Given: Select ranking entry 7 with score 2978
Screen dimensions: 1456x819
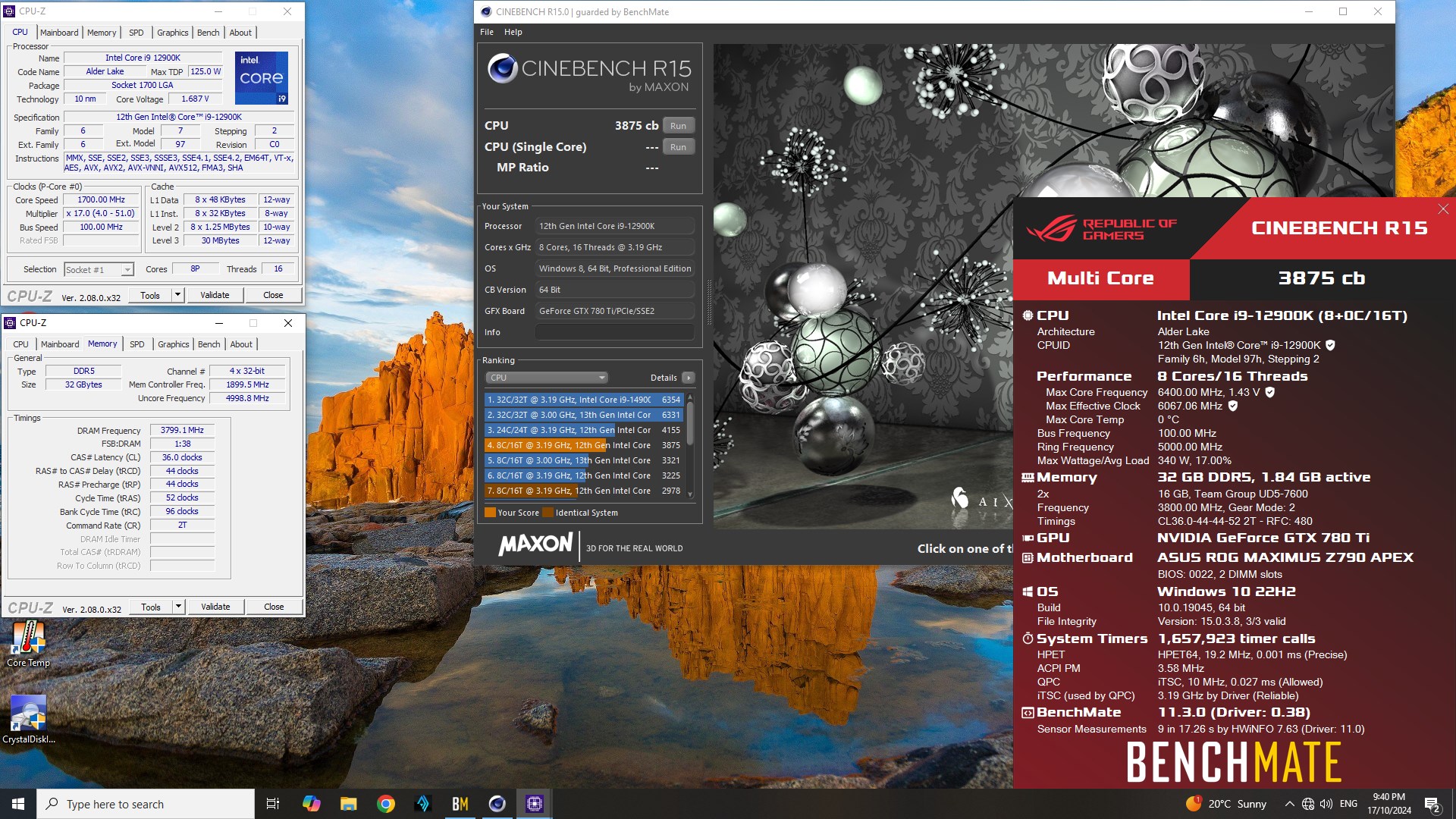Looking at the screenshot, I should [584, 491].
